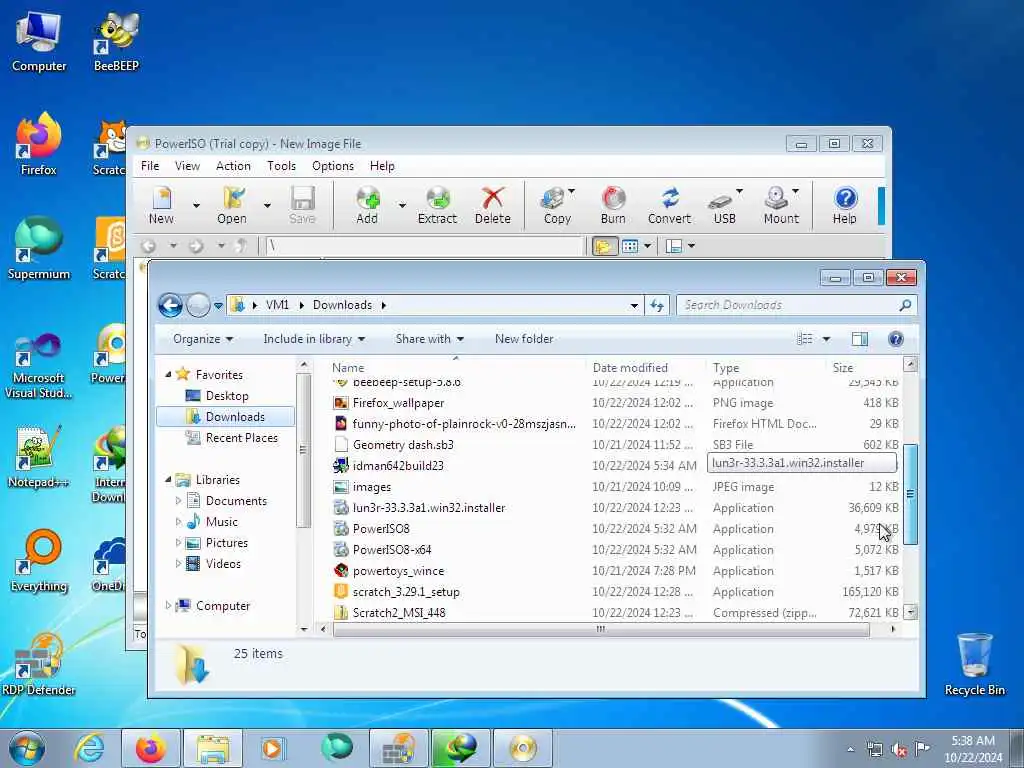Open the Recycle Bin on desktop

click(974, 664)
